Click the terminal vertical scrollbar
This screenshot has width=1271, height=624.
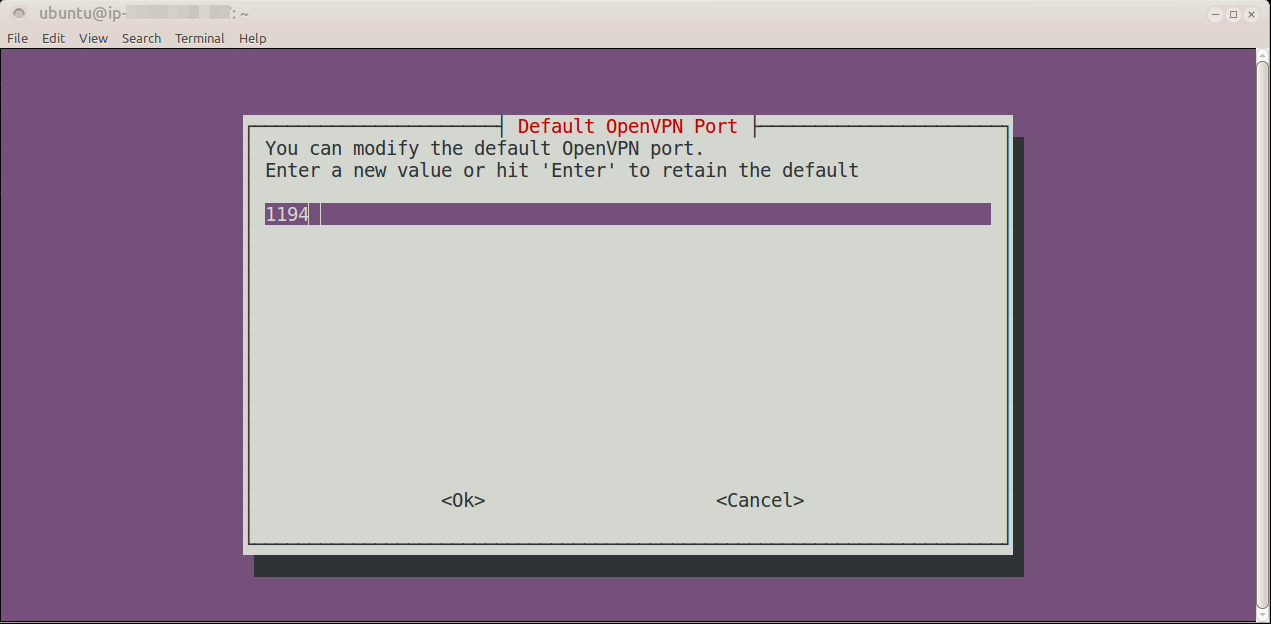(1263, 335)
